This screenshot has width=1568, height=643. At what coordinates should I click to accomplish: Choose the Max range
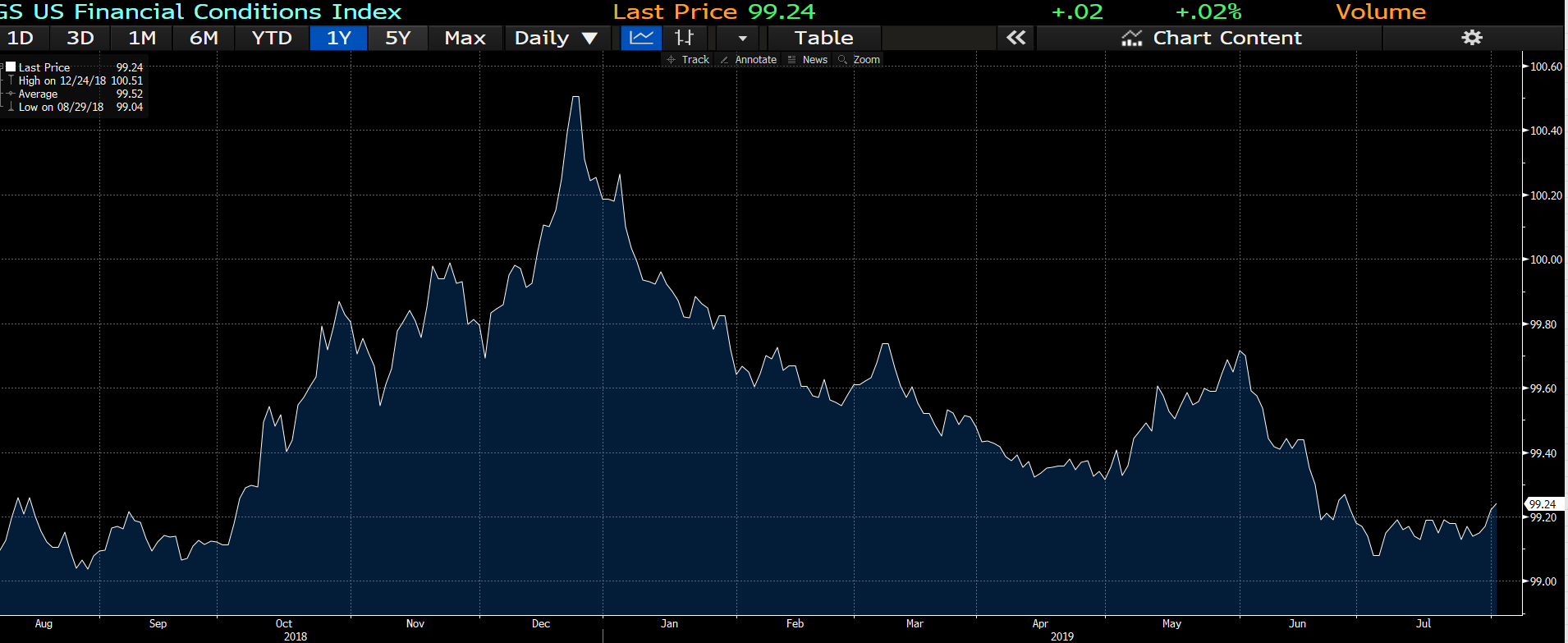[465, 38]
